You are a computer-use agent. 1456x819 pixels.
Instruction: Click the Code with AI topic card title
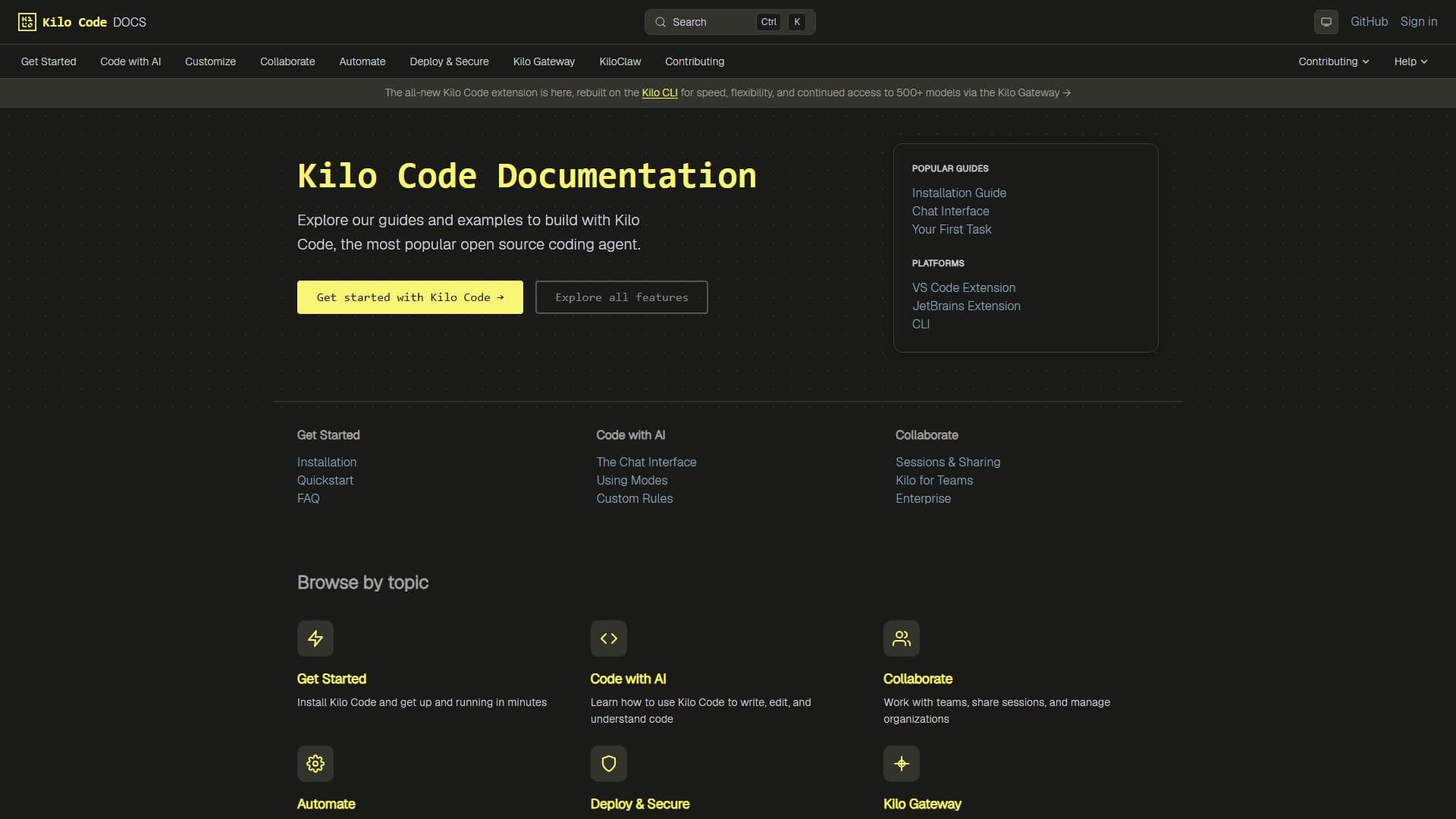(629, 679)
